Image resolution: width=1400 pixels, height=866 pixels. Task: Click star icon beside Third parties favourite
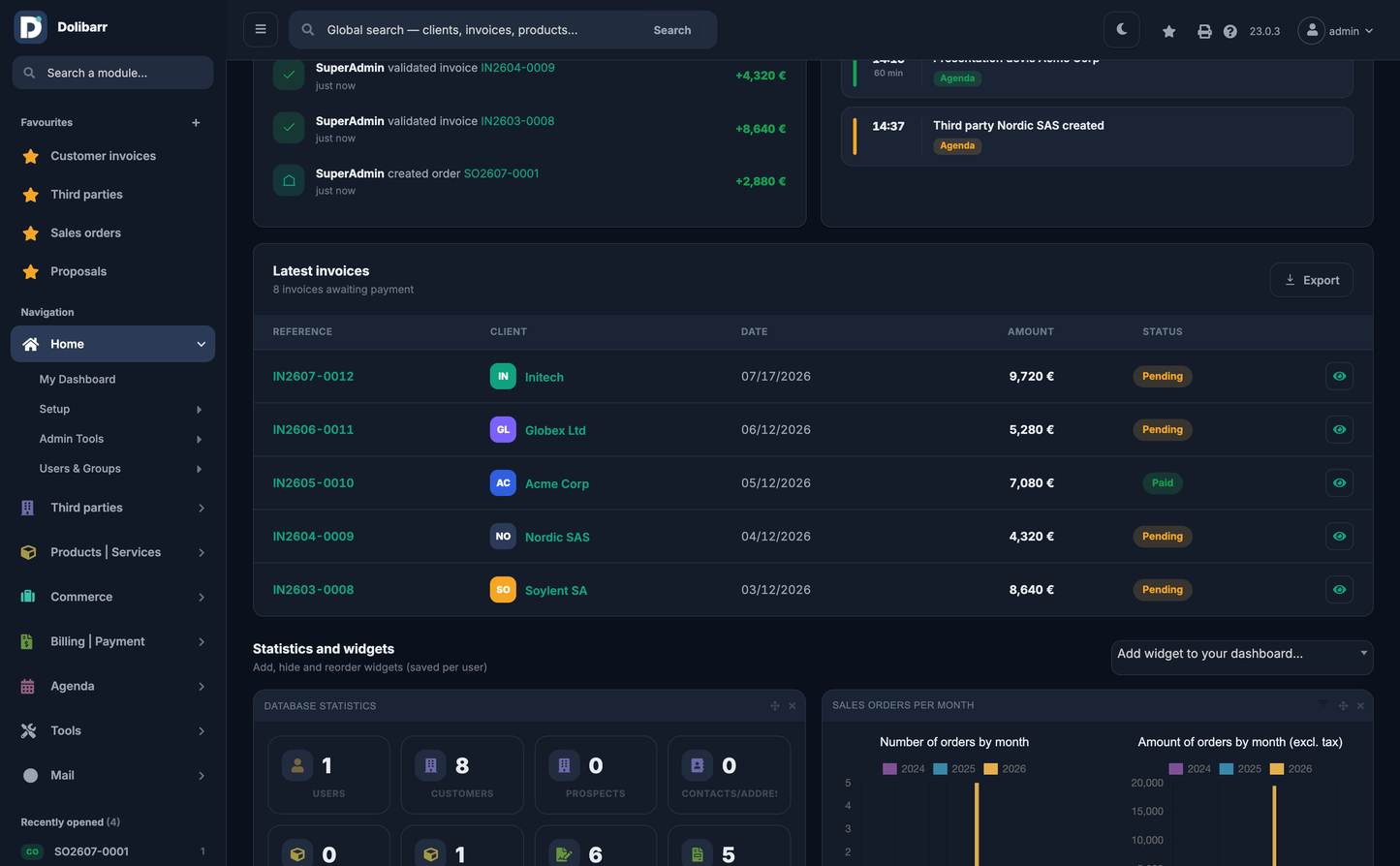(x=31, y=195)
